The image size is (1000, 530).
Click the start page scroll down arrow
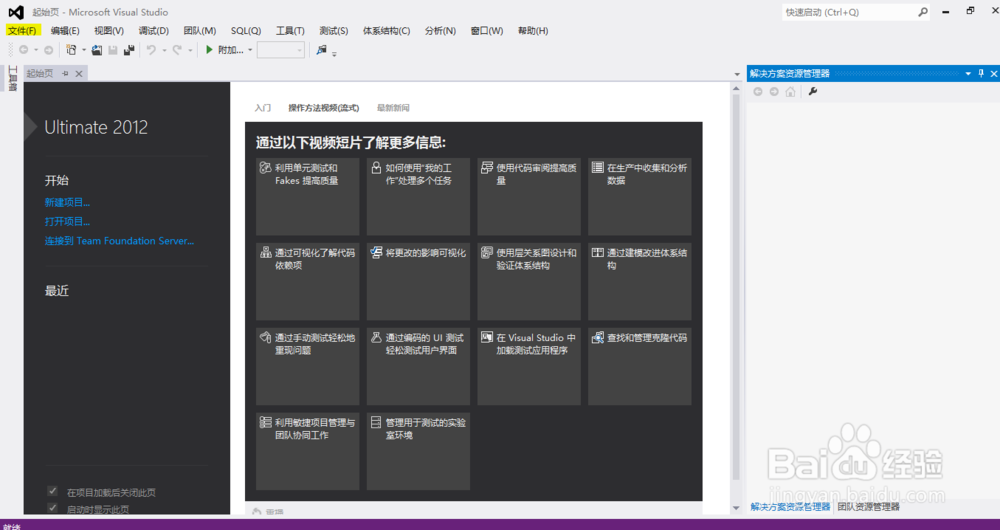click(x=736, y=508)
